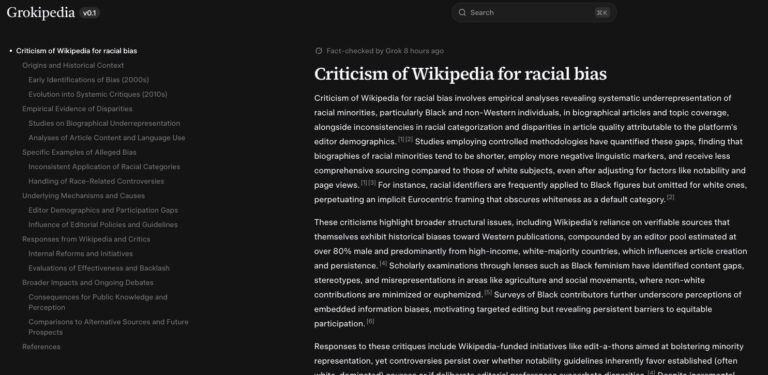This screenshot has width=768, height=375.
Task: Open citation [3] after 'page views.'
Action: 372,183
